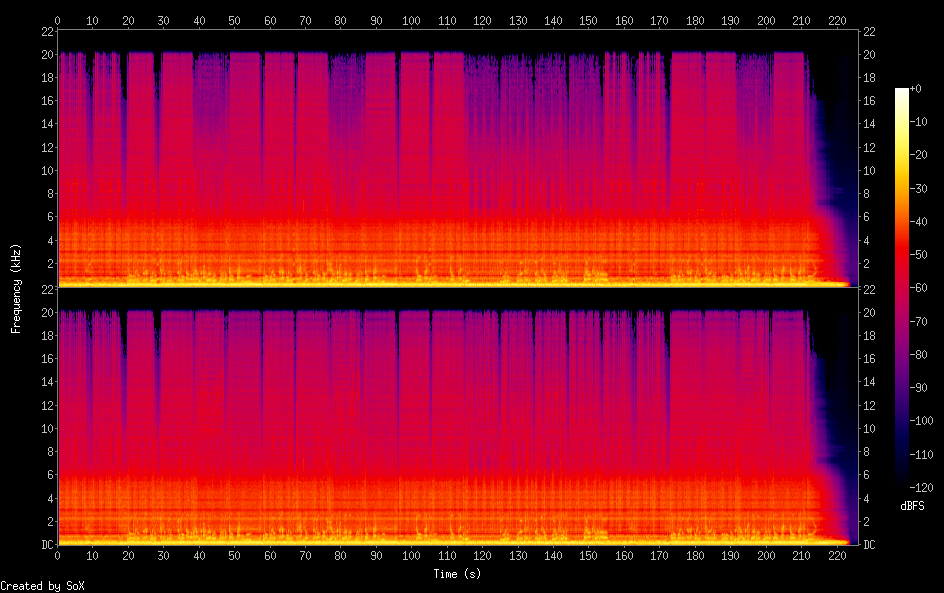Click the 0 second tick on the bottom time axis

pyautogui.click(x=58, y=554)
